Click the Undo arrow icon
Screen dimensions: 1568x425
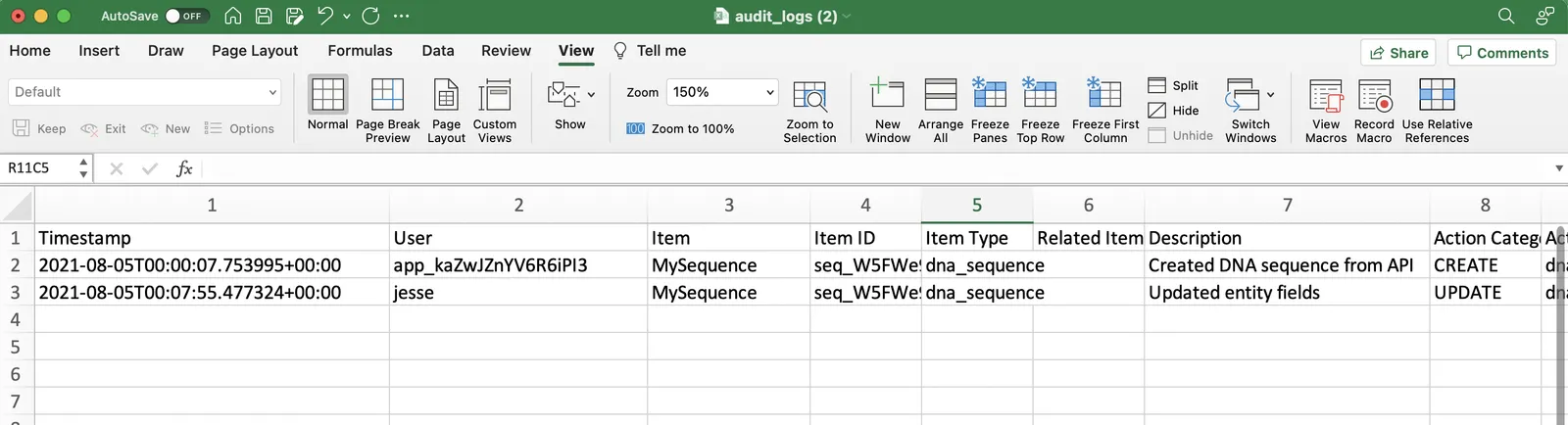[x=326, y=16]
